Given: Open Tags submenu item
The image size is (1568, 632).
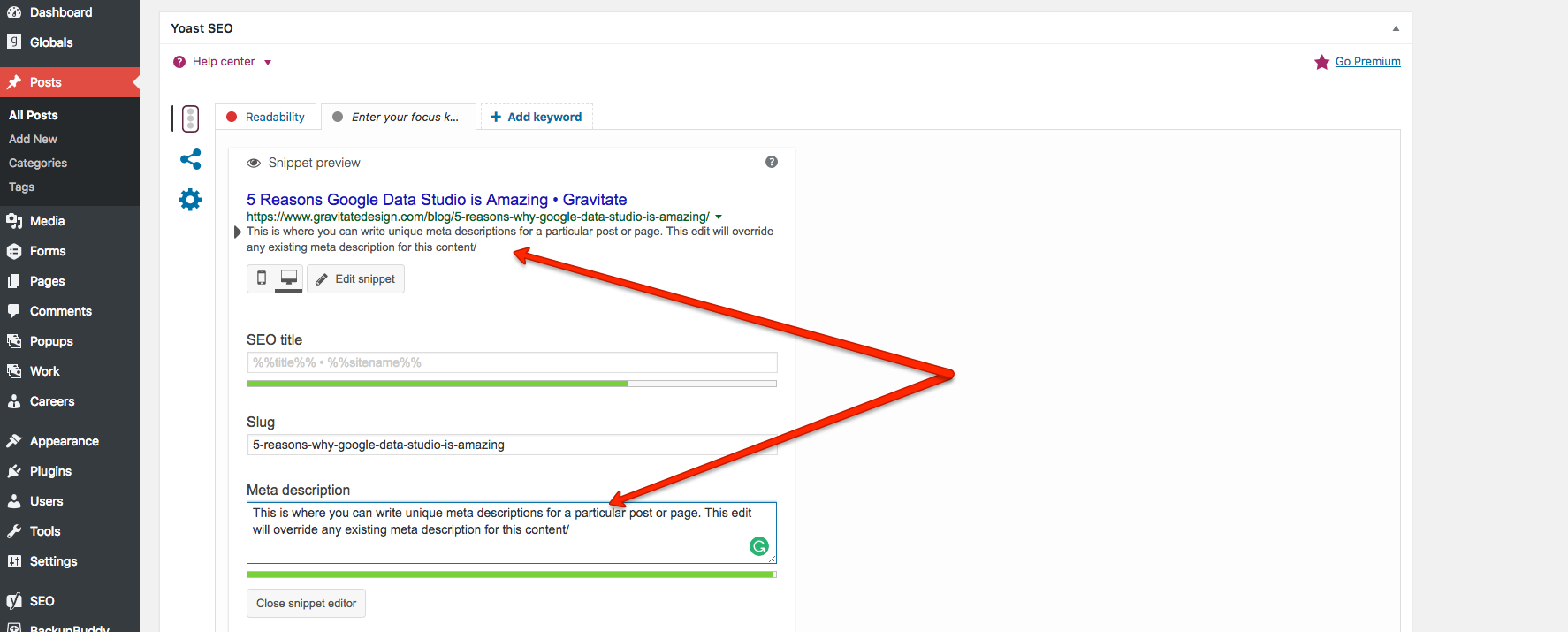Looking at the screenshot, I should pos(21,187).
